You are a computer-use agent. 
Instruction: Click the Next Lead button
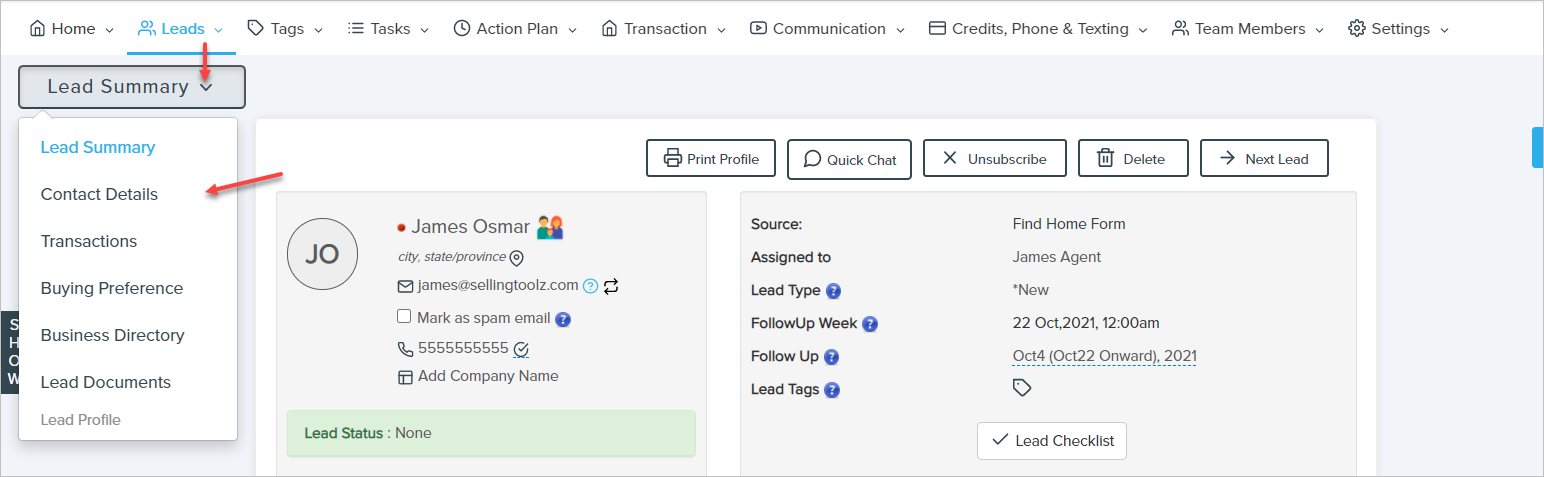pos(1264,159)
